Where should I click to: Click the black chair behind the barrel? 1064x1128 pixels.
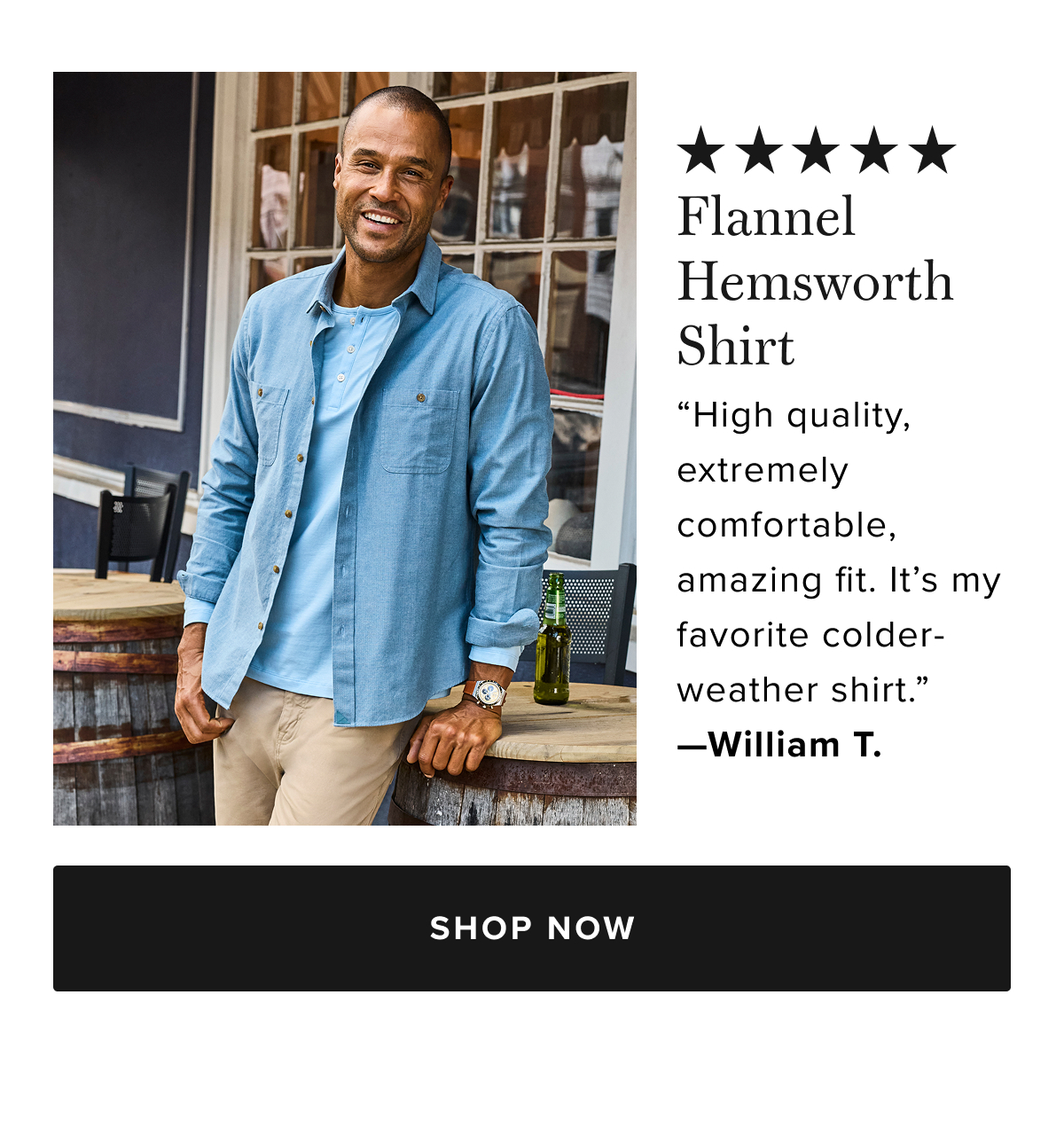142,523
